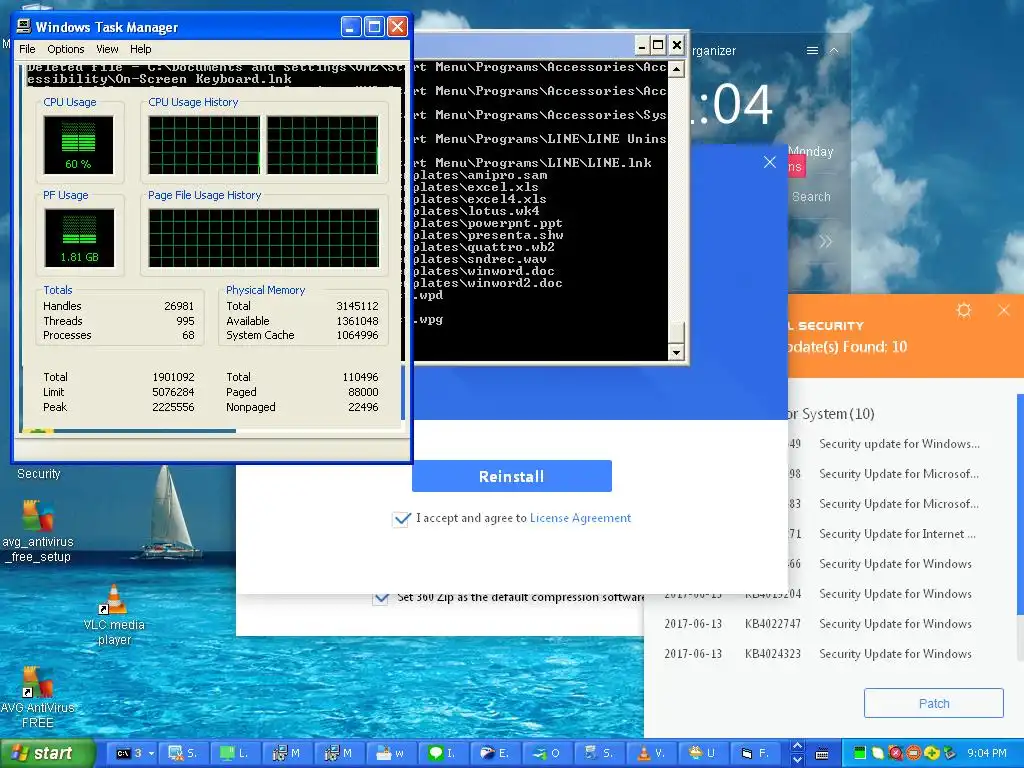Viewport: 1024px width, 768px height.
Task: Click the taskbar row up arrow
Action: 797,746
